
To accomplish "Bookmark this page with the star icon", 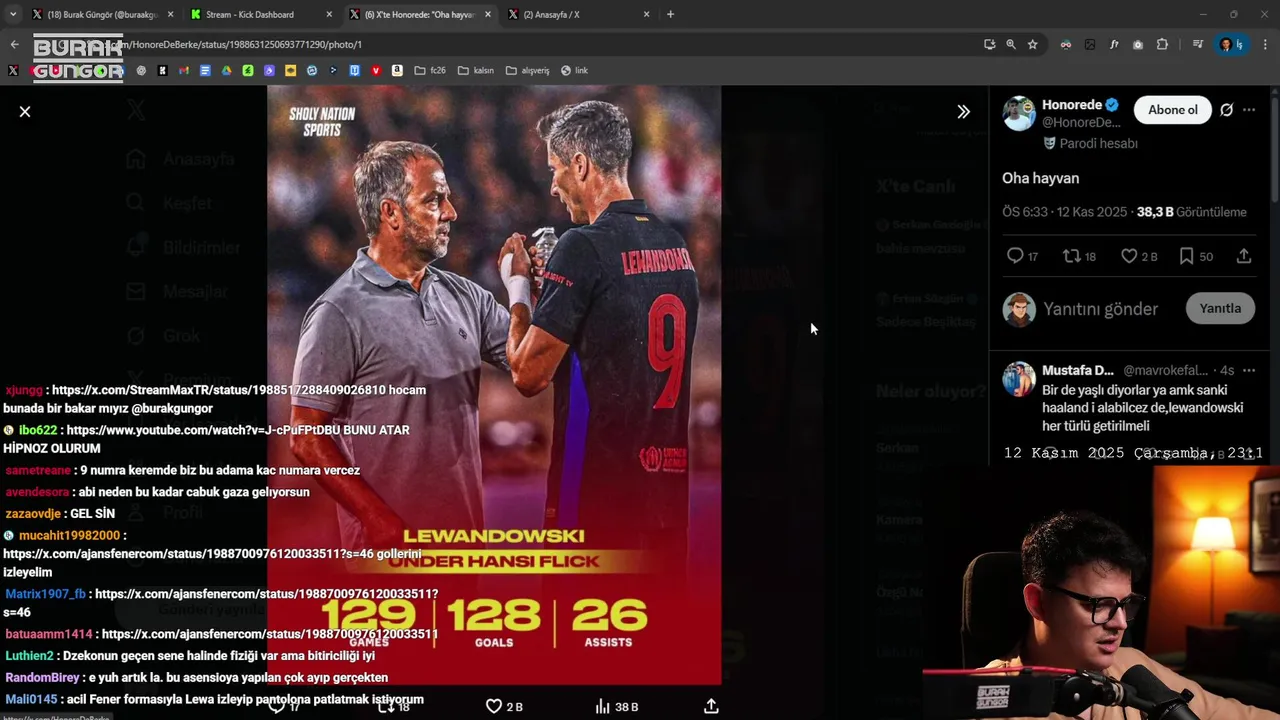I will 1032,44.
